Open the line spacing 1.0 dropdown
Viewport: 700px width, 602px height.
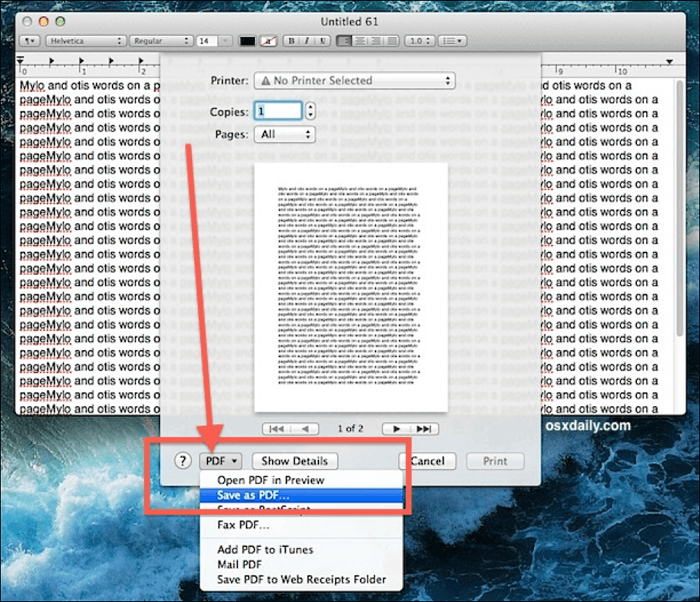[422, 41]
